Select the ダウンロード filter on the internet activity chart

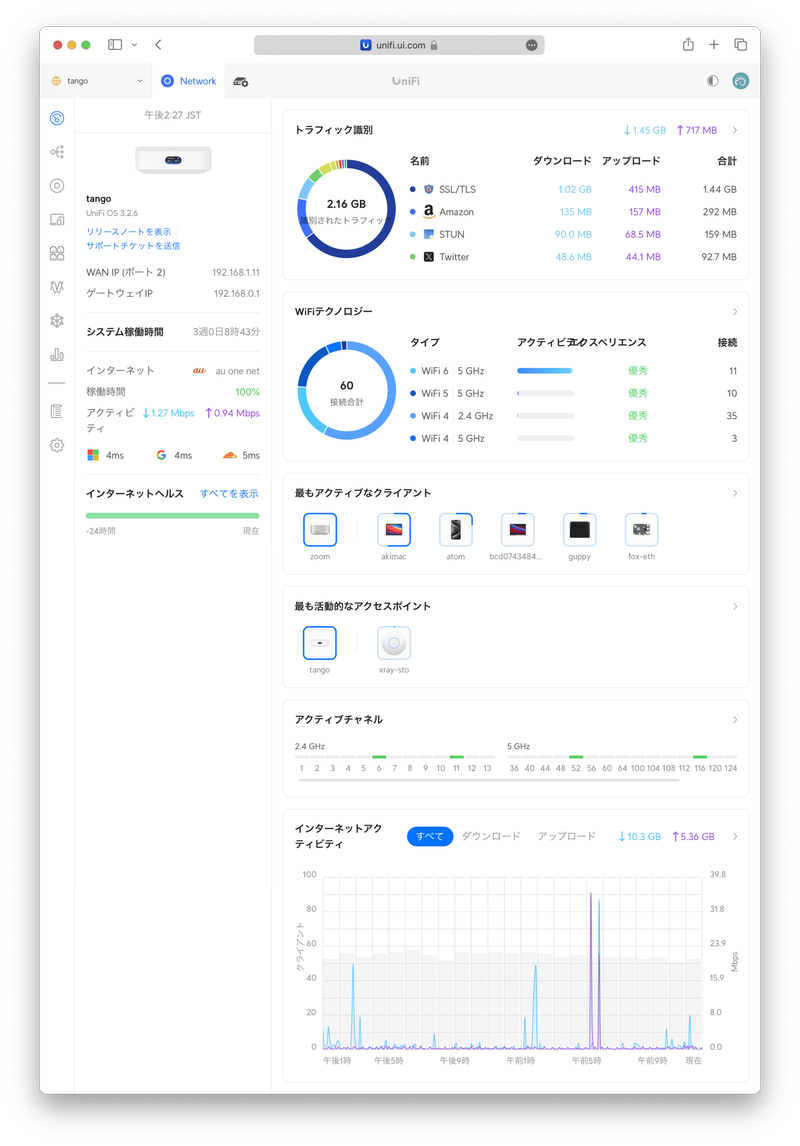tap(490, 836)
